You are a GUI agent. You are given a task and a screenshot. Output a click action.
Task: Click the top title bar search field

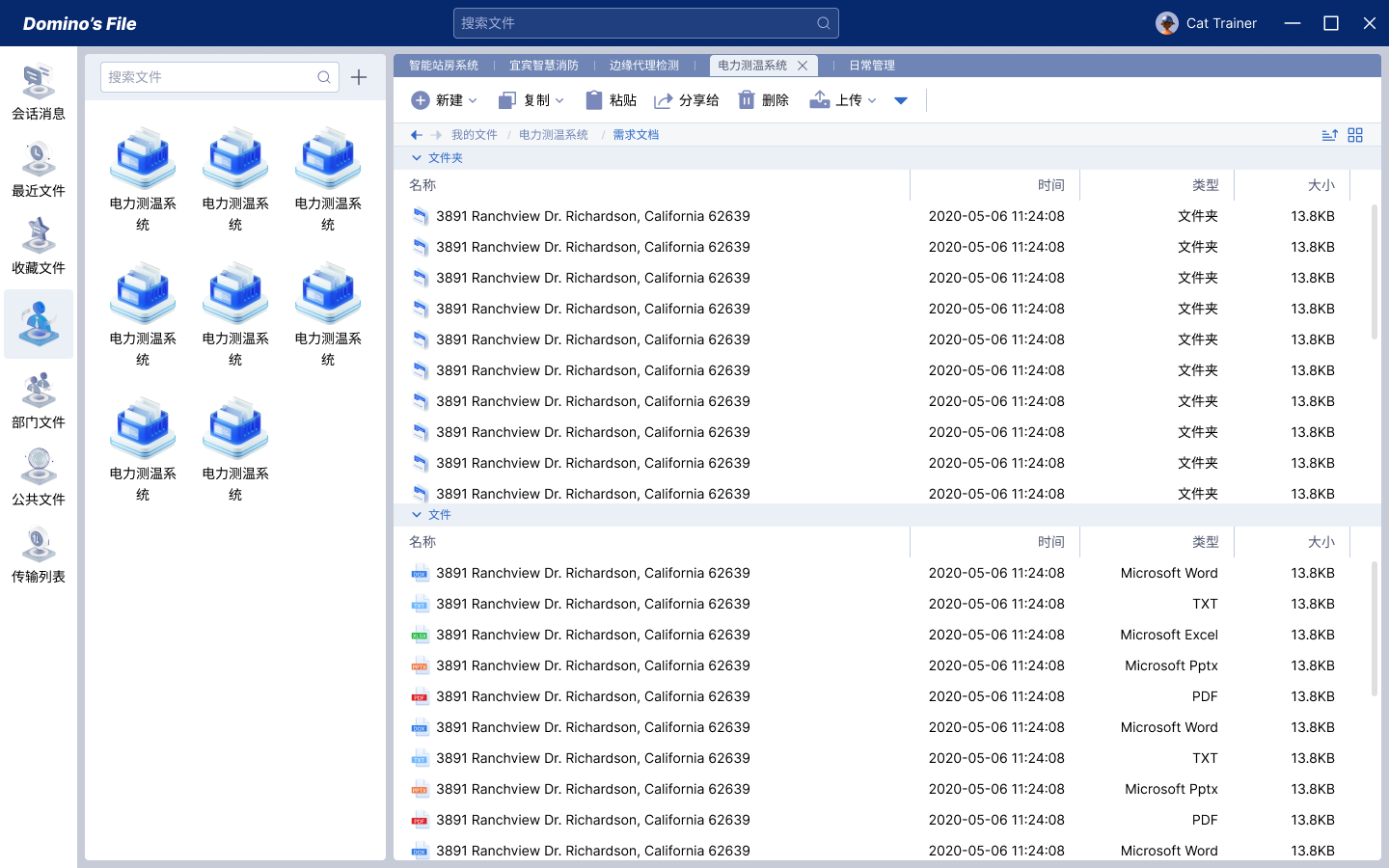[x=637, y=23]
